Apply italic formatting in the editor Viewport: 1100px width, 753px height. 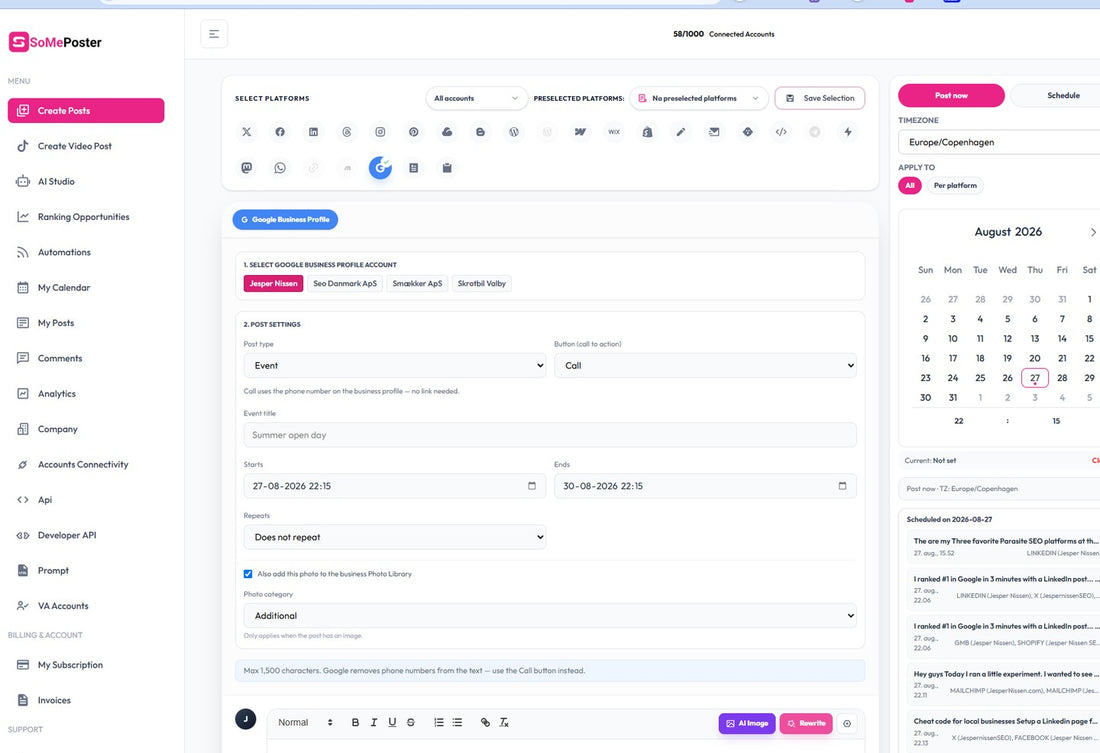(x=374, y=722)
